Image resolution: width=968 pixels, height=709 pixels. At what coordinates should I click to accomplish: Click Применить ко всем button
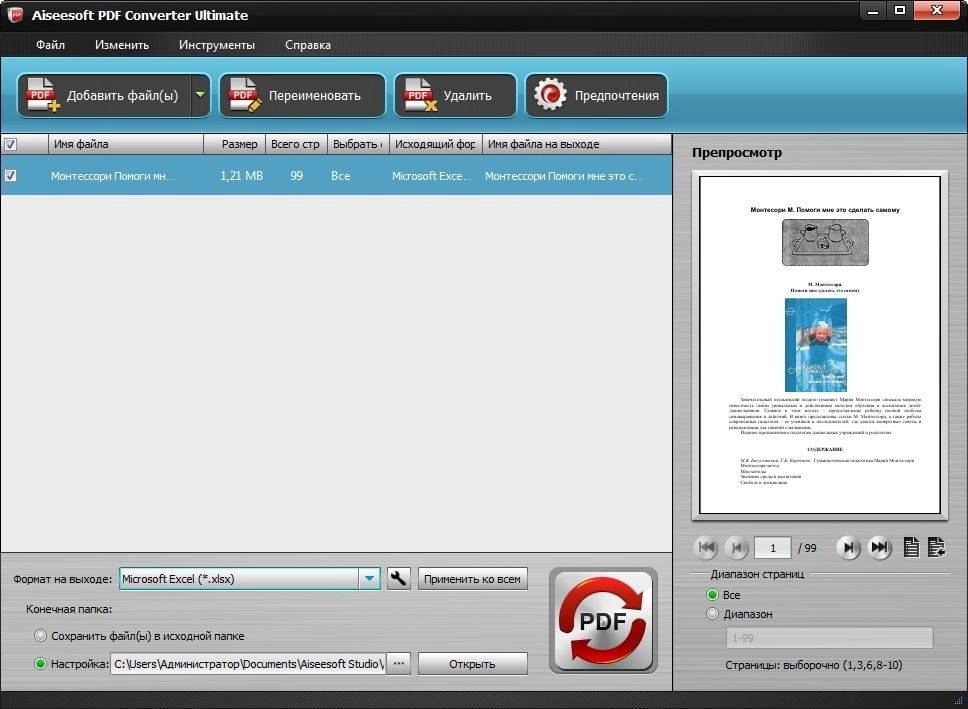click(x=472, y=579)
